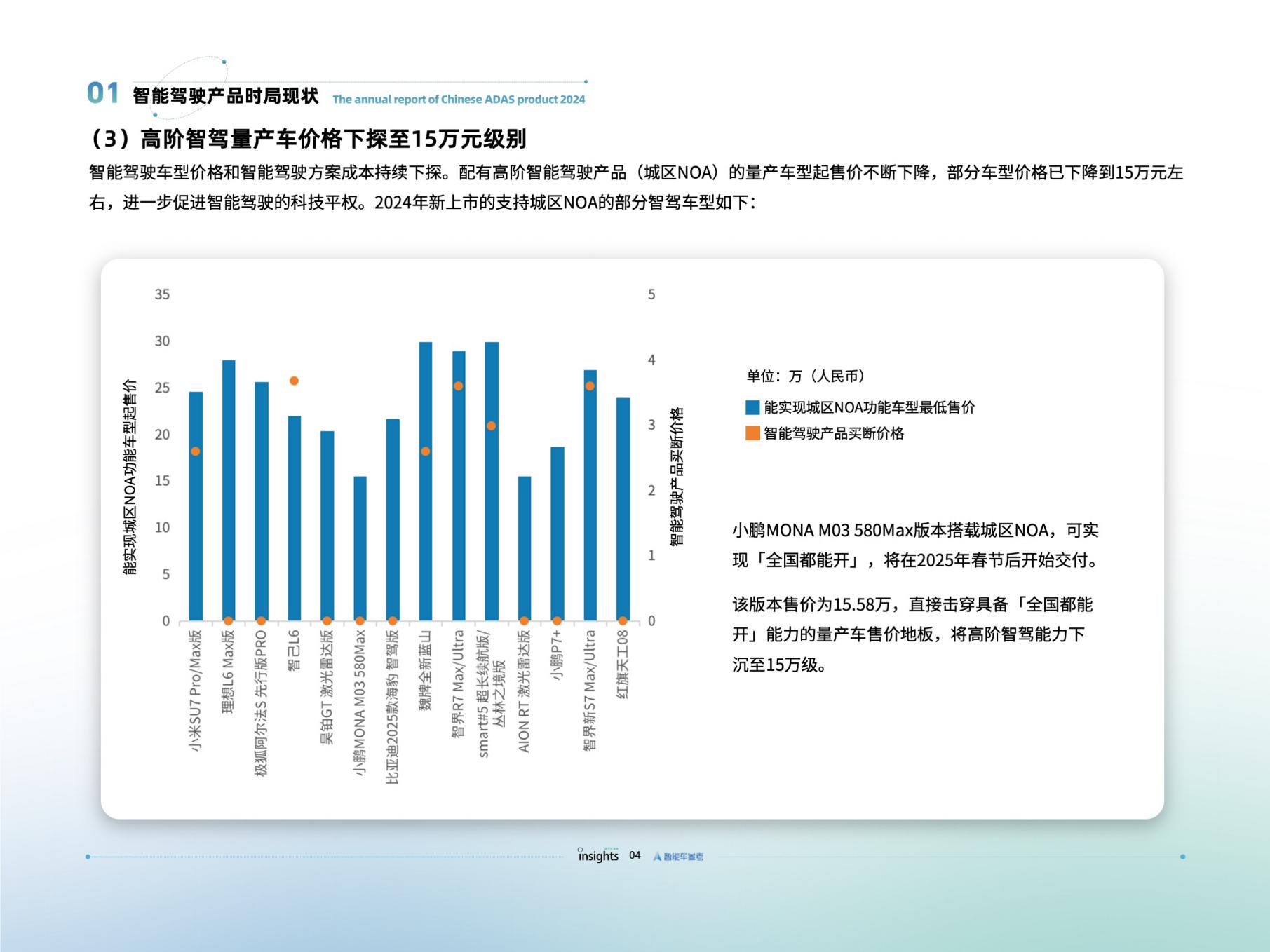Click the tallest blue bar for 魏牌全新蓝山
Screen dimensions: 1270x952
(424, 484)
